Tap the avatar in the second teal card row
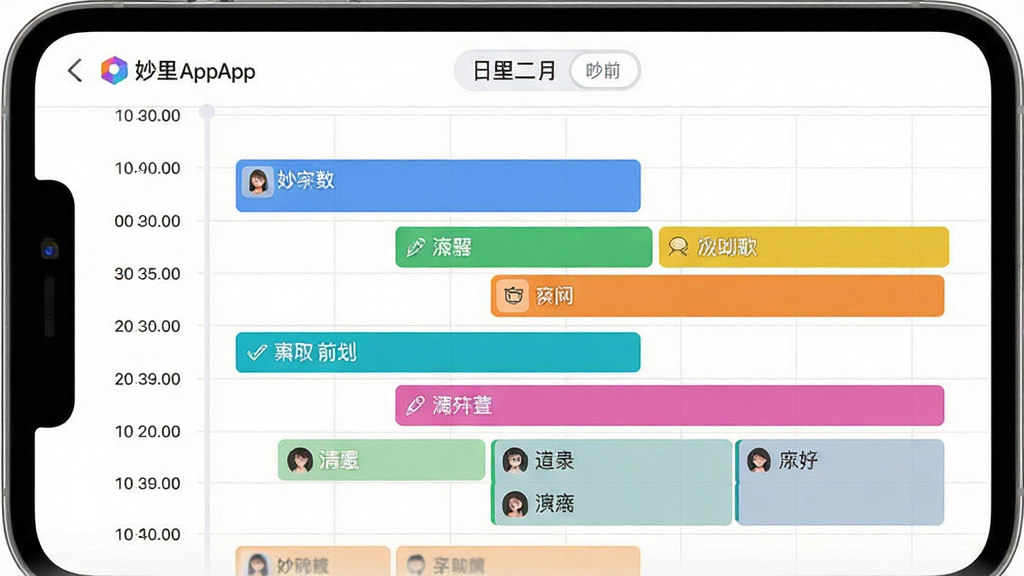1024x576 pixels. (515, 504)
